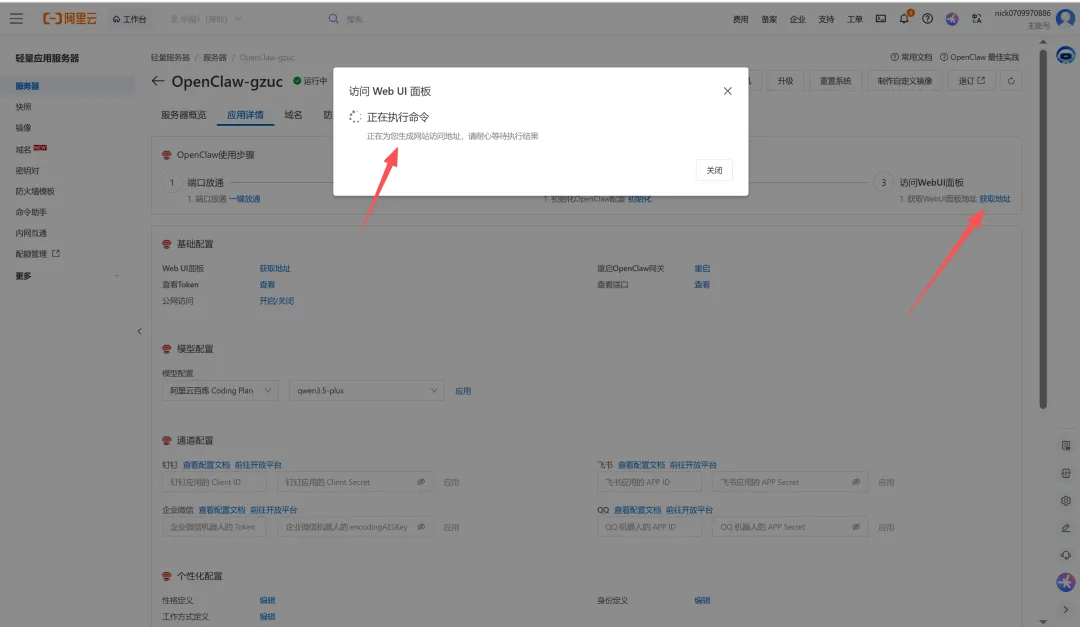Switch to the 服务器概览 tab
This screenshot has height=627, width=1080.
coord(184,115)
